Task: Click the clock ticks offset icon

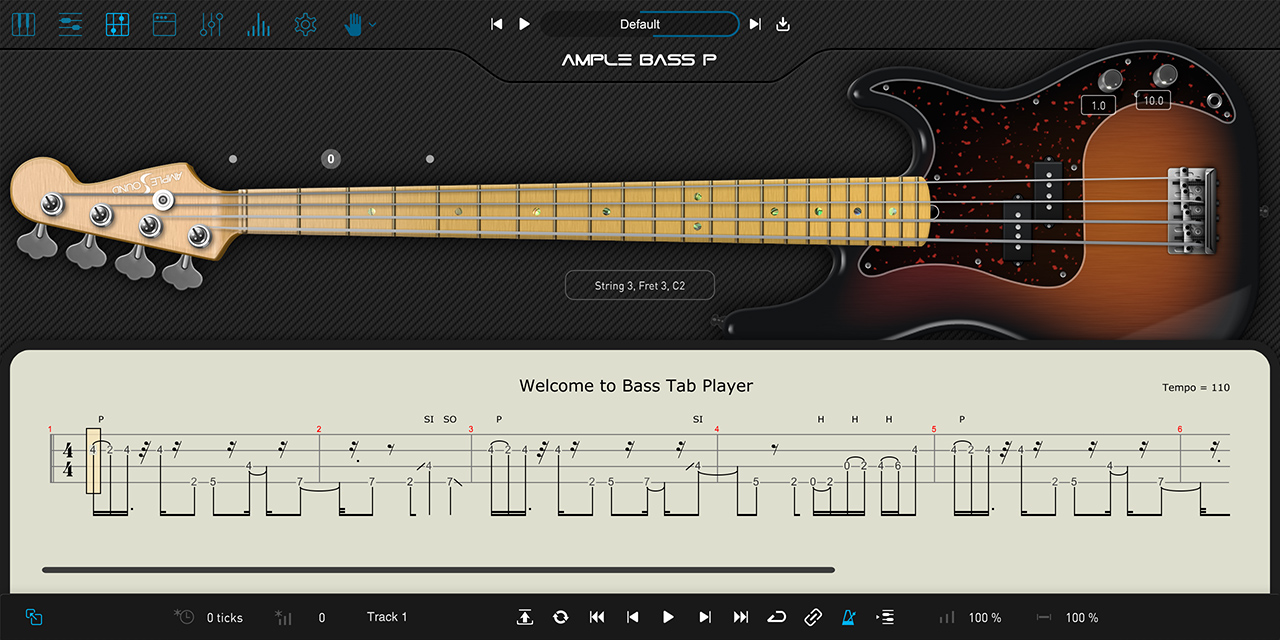Action: coord(184,617)
